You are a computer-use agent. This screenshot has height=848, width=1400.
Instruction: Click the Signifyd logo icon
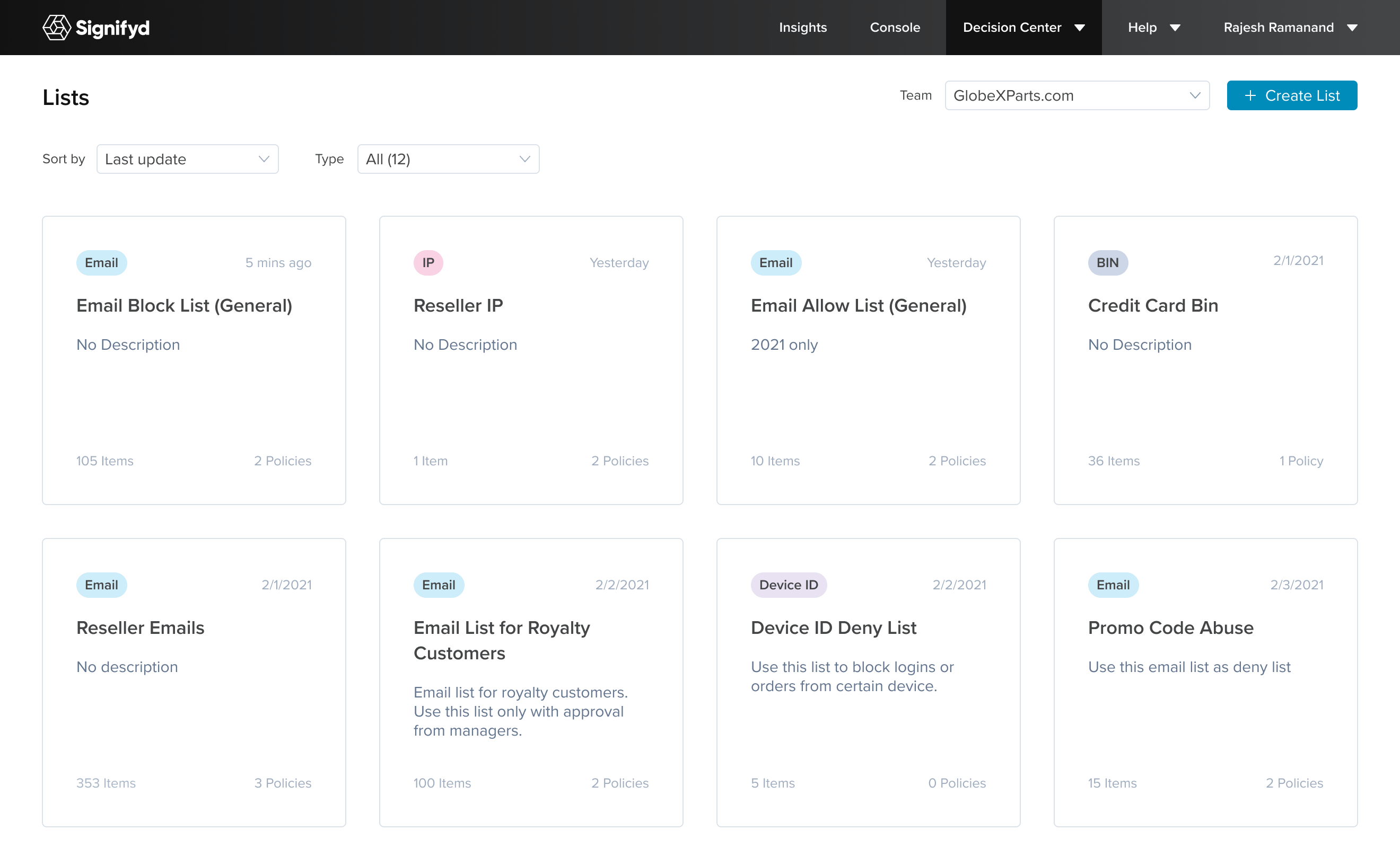(57, 27)
